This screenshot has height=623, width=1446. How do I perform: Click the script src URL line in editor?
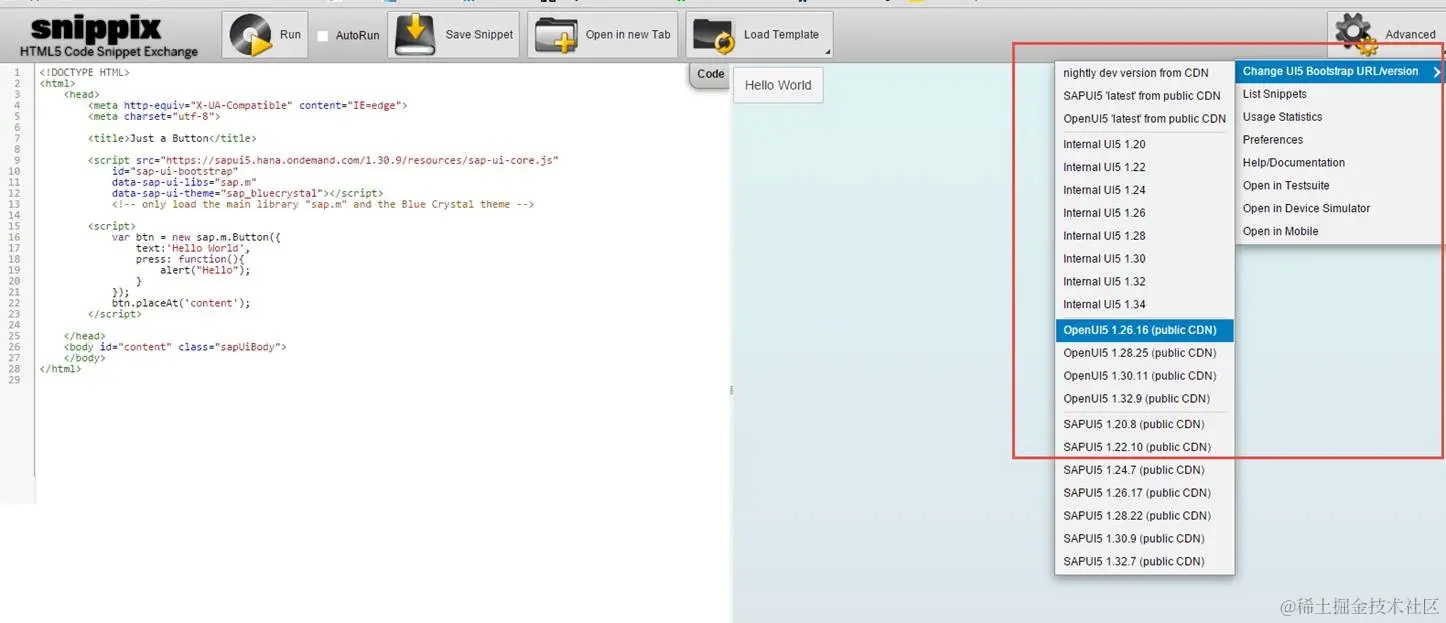(x=323, y=160)
